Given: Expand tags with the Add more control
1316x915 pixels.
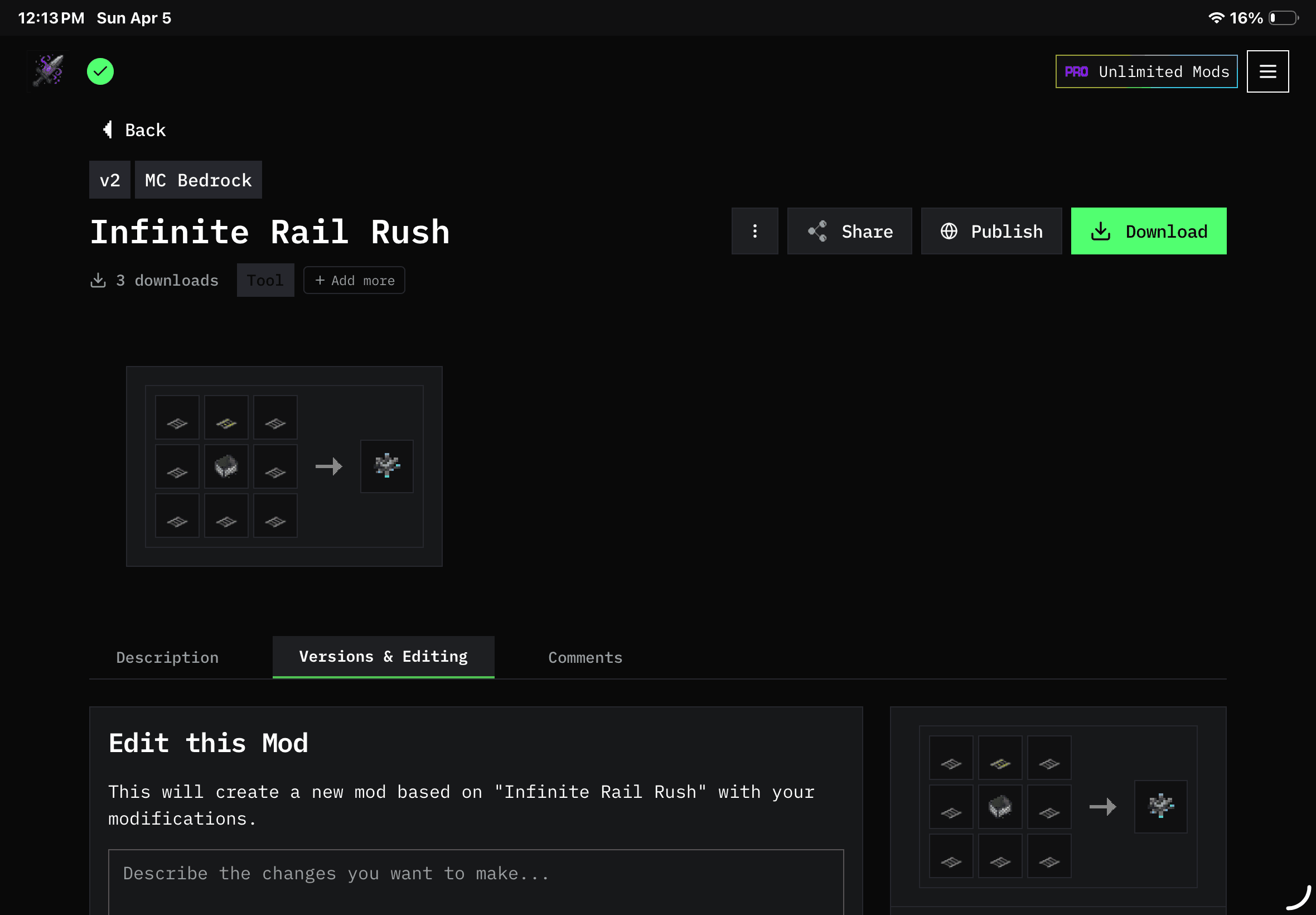Looking at the screenshot, I should point(354,280).
